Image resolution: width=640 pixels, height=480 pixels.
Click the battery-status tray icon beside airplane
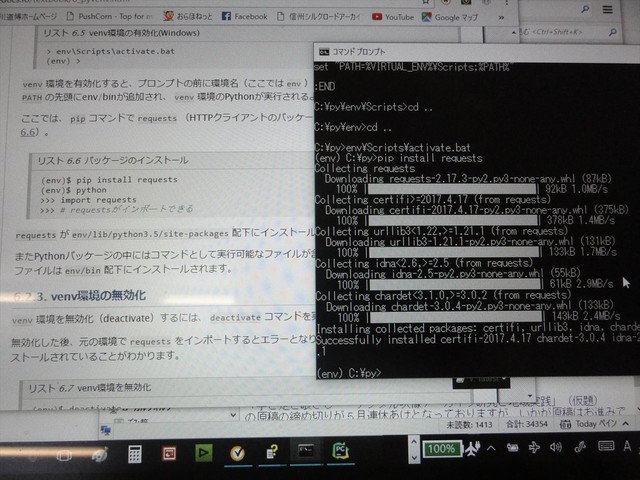click(512, 448)
